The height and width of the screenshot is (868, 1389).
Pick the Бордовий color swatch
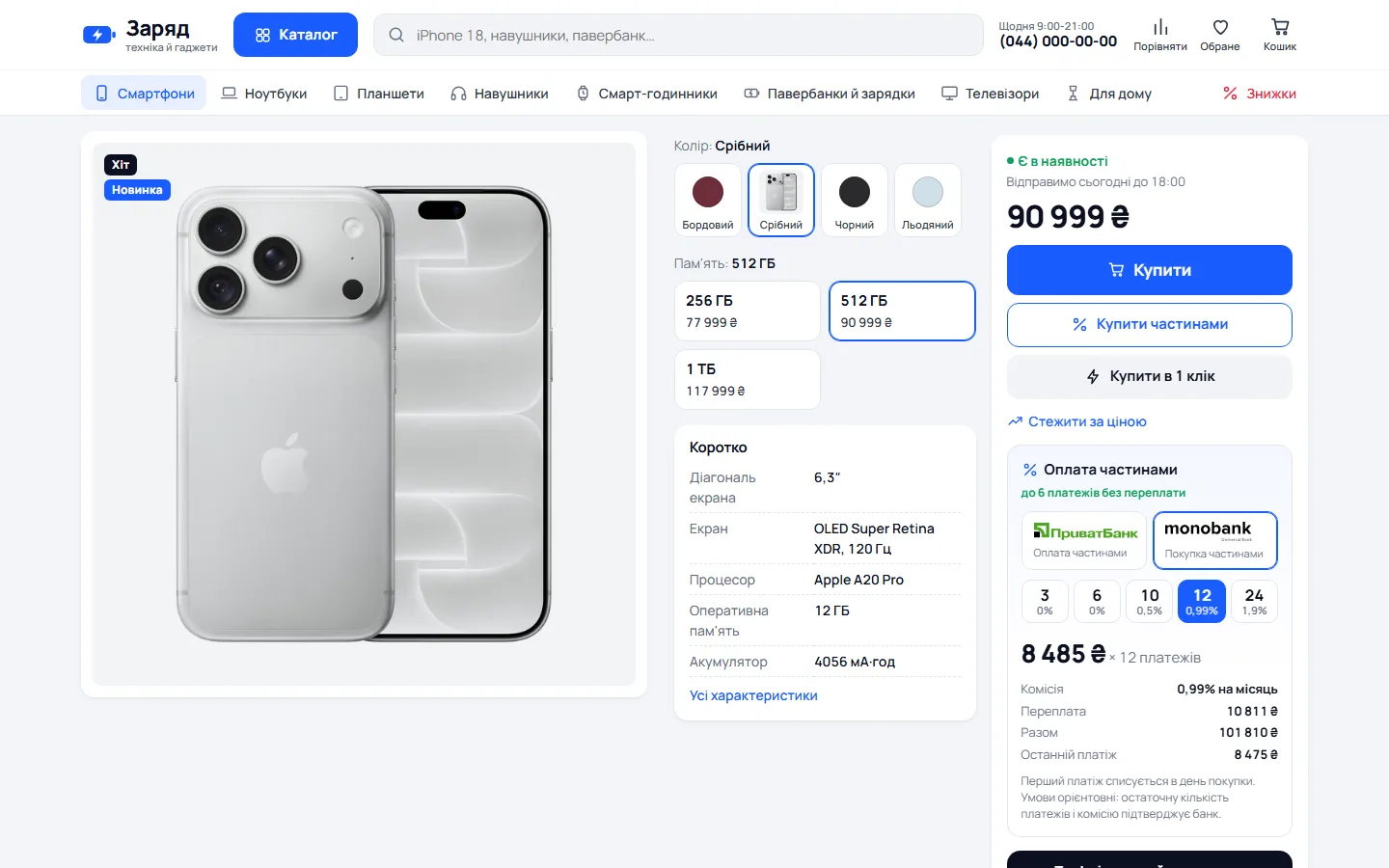coord(708,200)
